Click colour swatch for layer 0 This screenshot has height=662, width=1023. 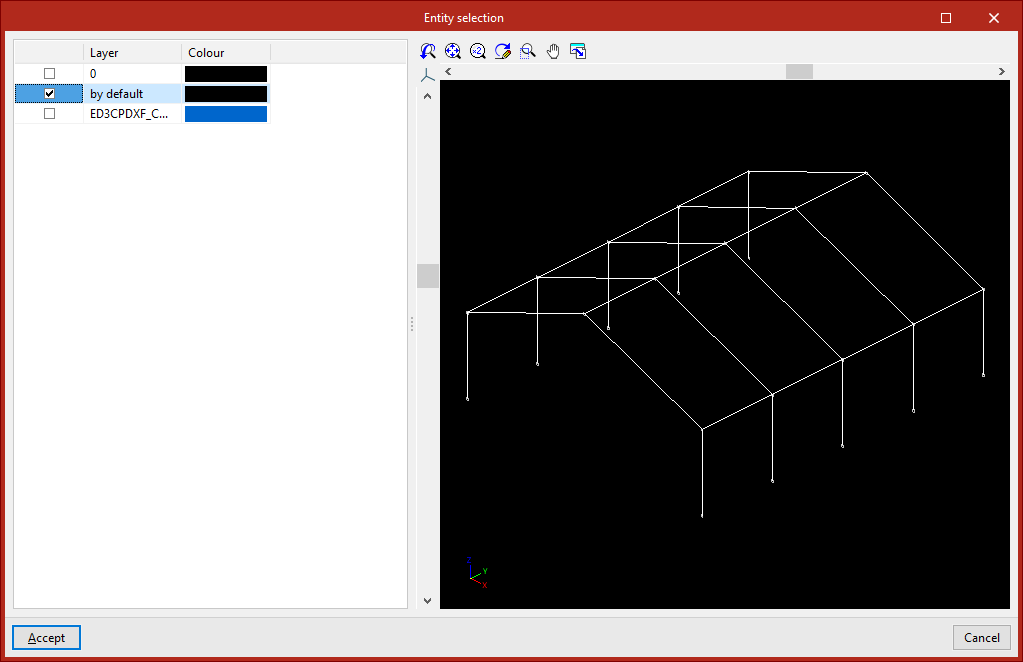(226, 74)
